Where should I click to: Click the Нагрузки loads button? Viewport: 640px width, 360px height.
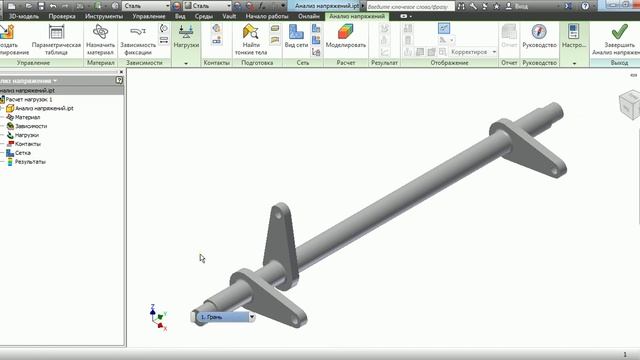click(186, 37)
